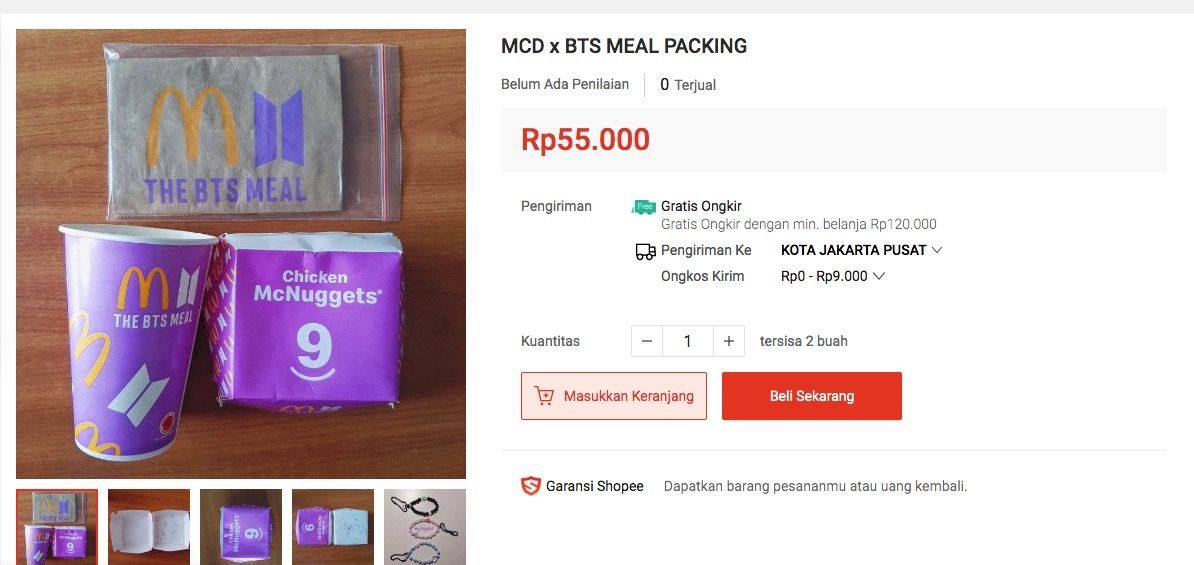Show the bracelets thumbnail image
Screen dimensions: 1194x565
[x=425, y=527]
